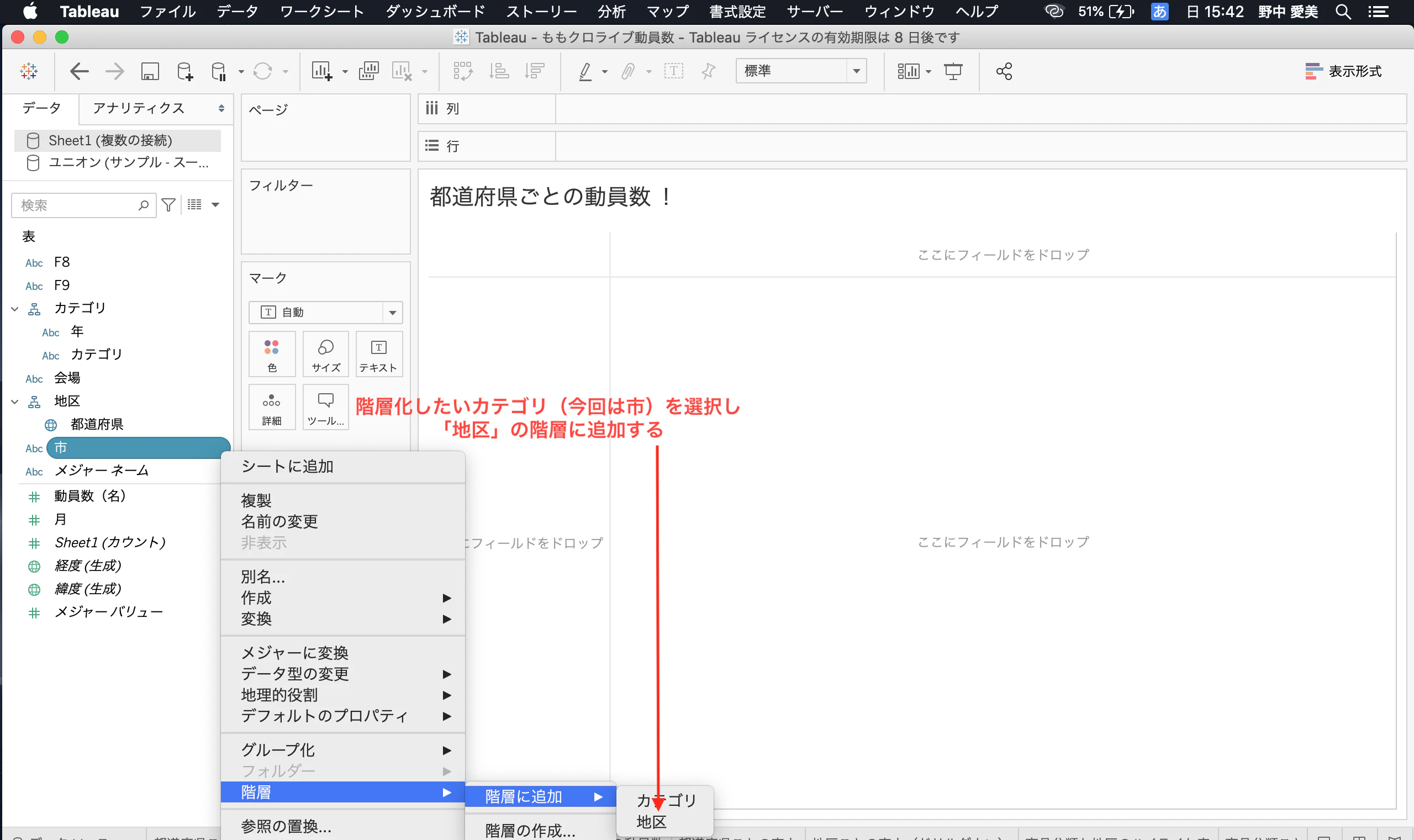Screen dimensions: 1414x840
Task: Click the show mark labels icon
Action: point(674,71)
